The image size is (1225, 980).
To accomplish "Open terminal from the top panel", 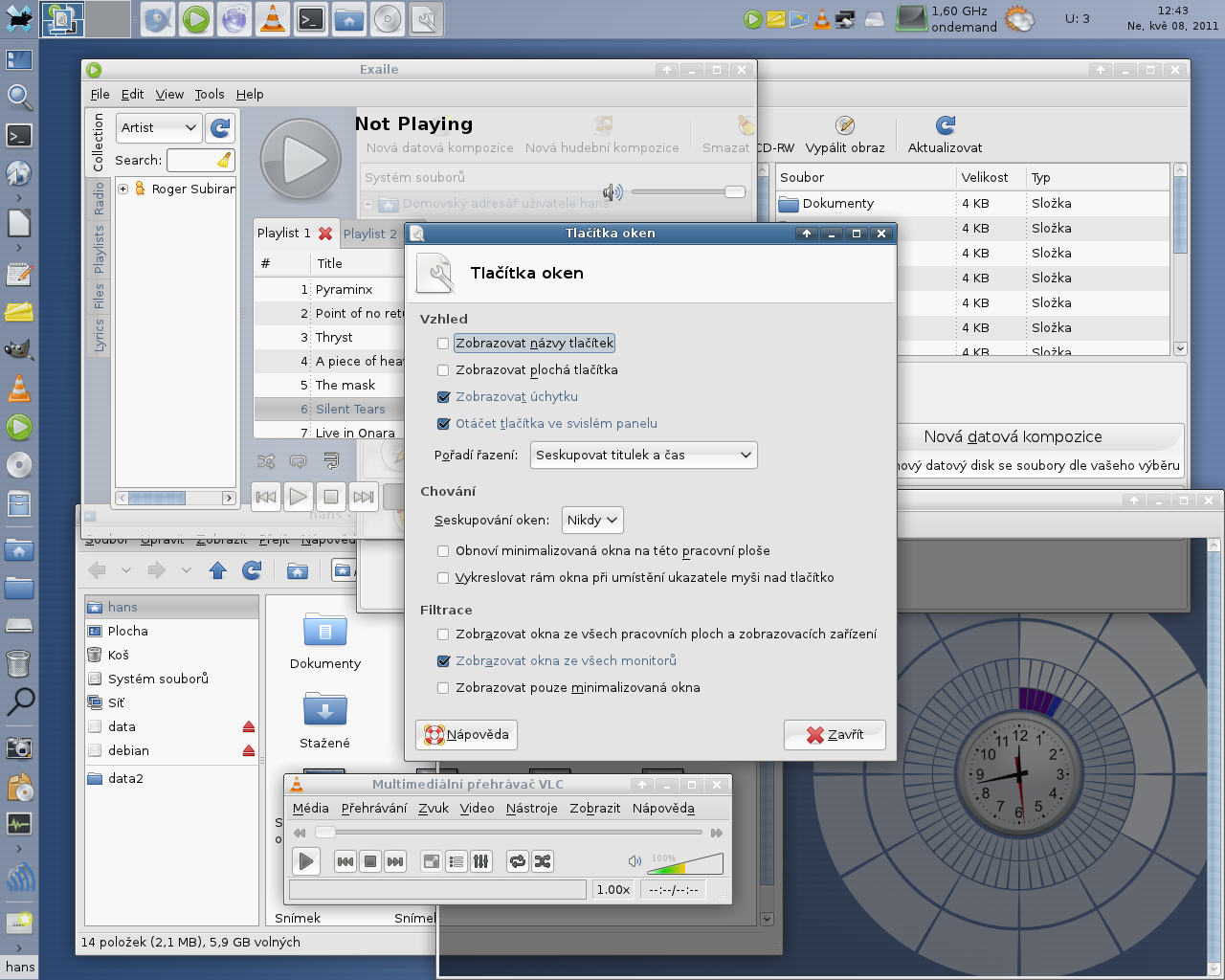I will coord(311,19).
